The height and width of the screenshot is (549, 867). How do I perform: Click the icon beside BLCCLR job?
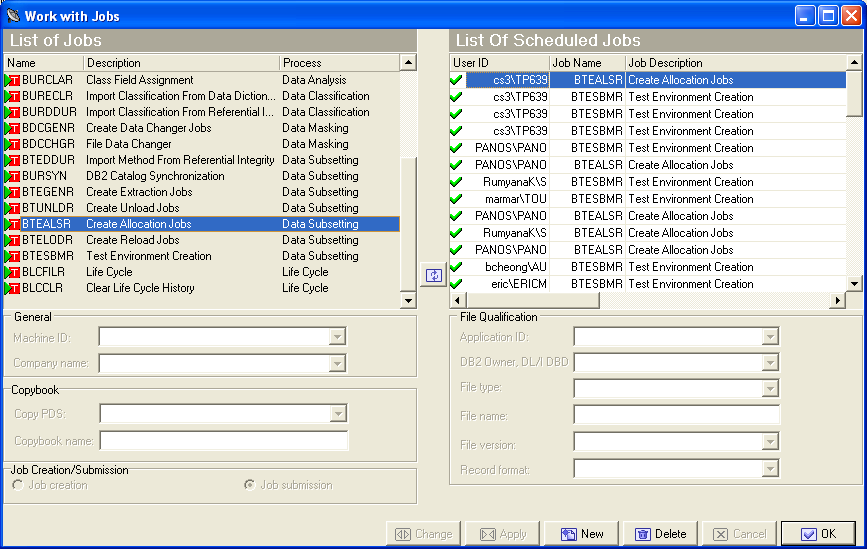click(12, 288)
